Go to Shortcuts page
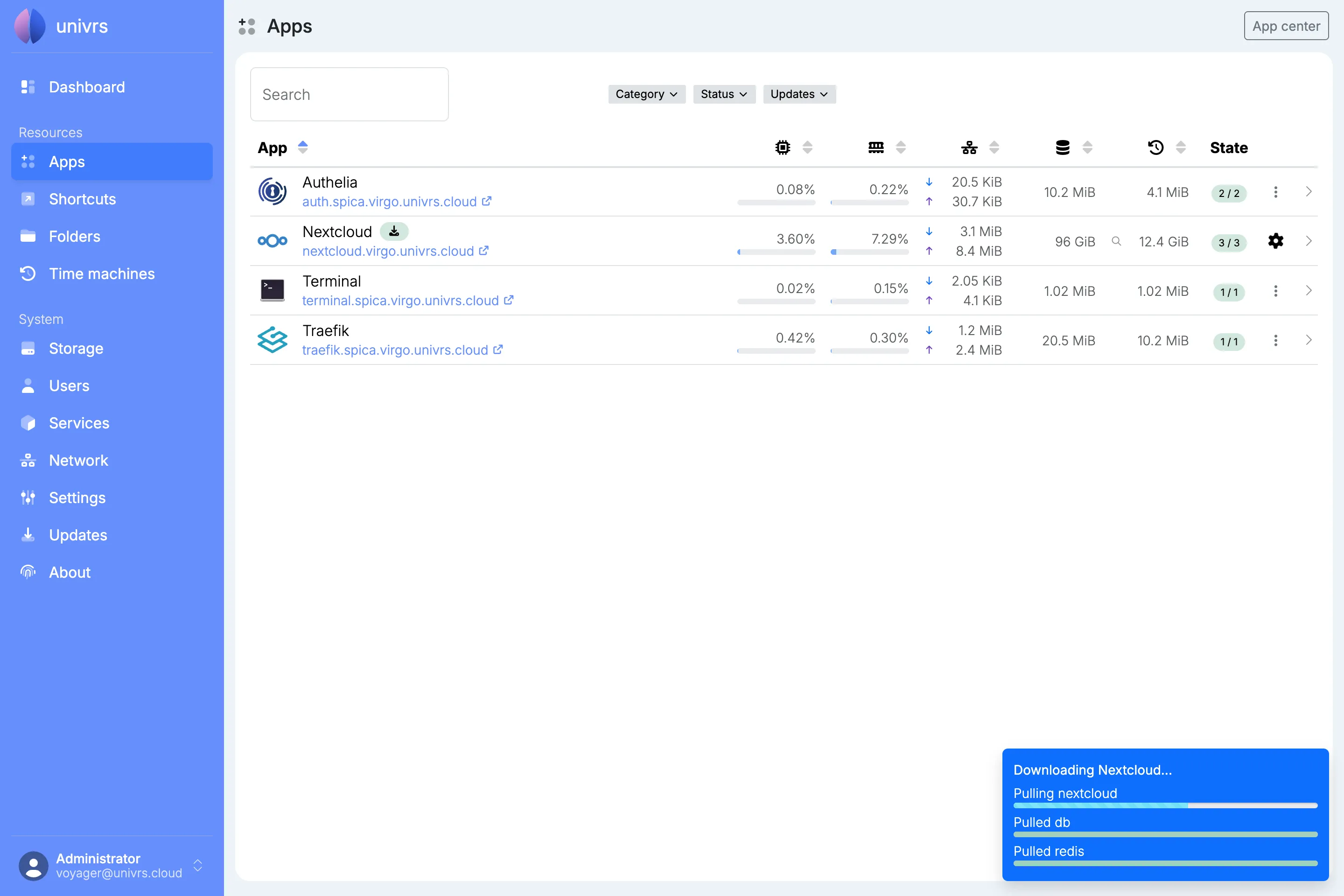1344x896 pixels. [112, 199]
